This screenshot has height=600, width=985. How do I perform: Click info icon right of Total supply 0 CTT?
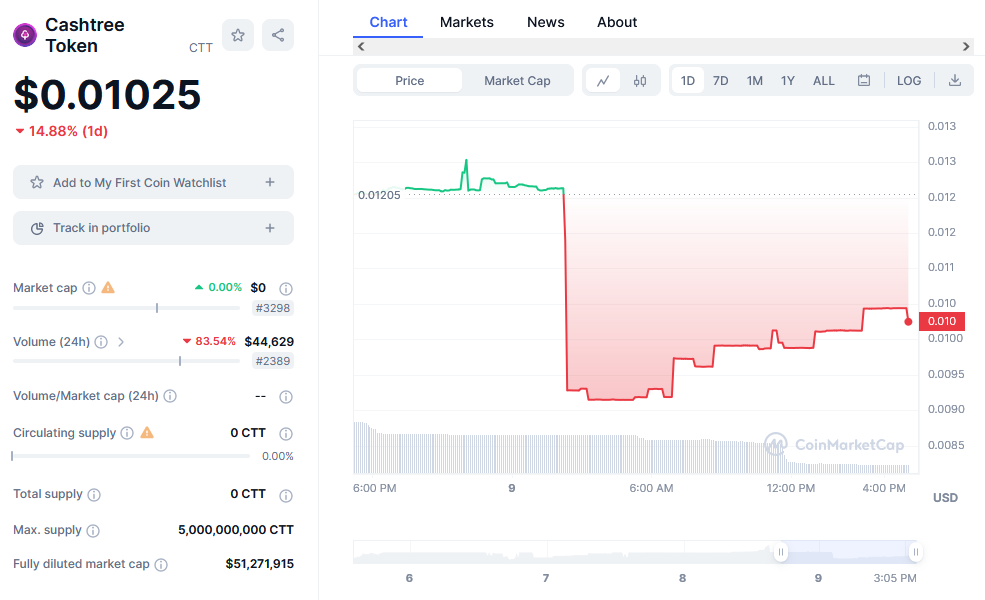(286, 496)
